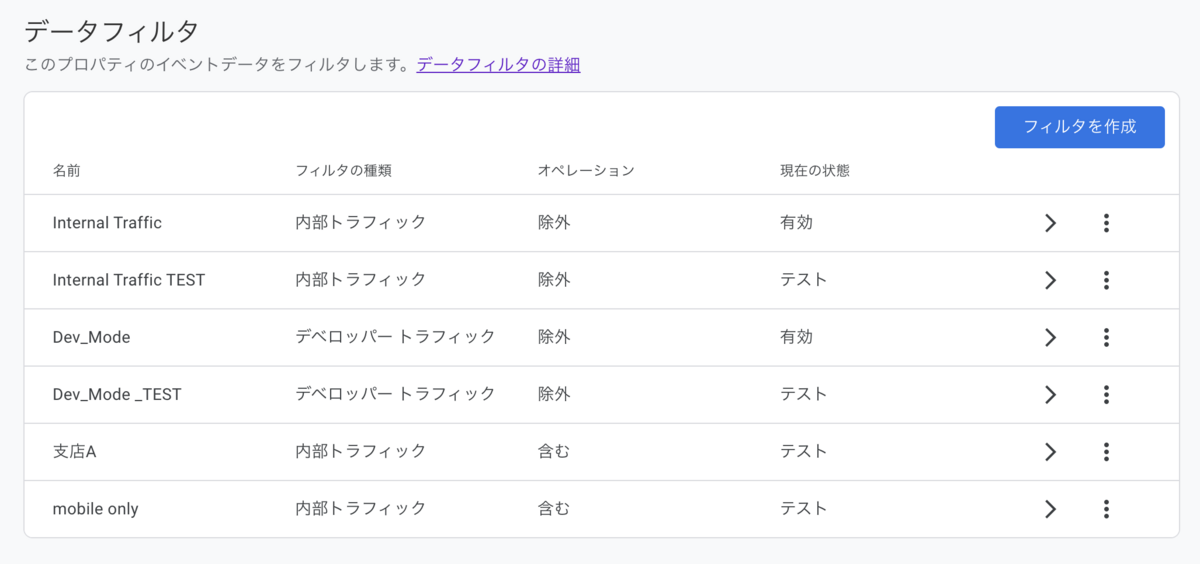Select the 支店A filter name
1200x564 pixels.
[x=74, y=452]
